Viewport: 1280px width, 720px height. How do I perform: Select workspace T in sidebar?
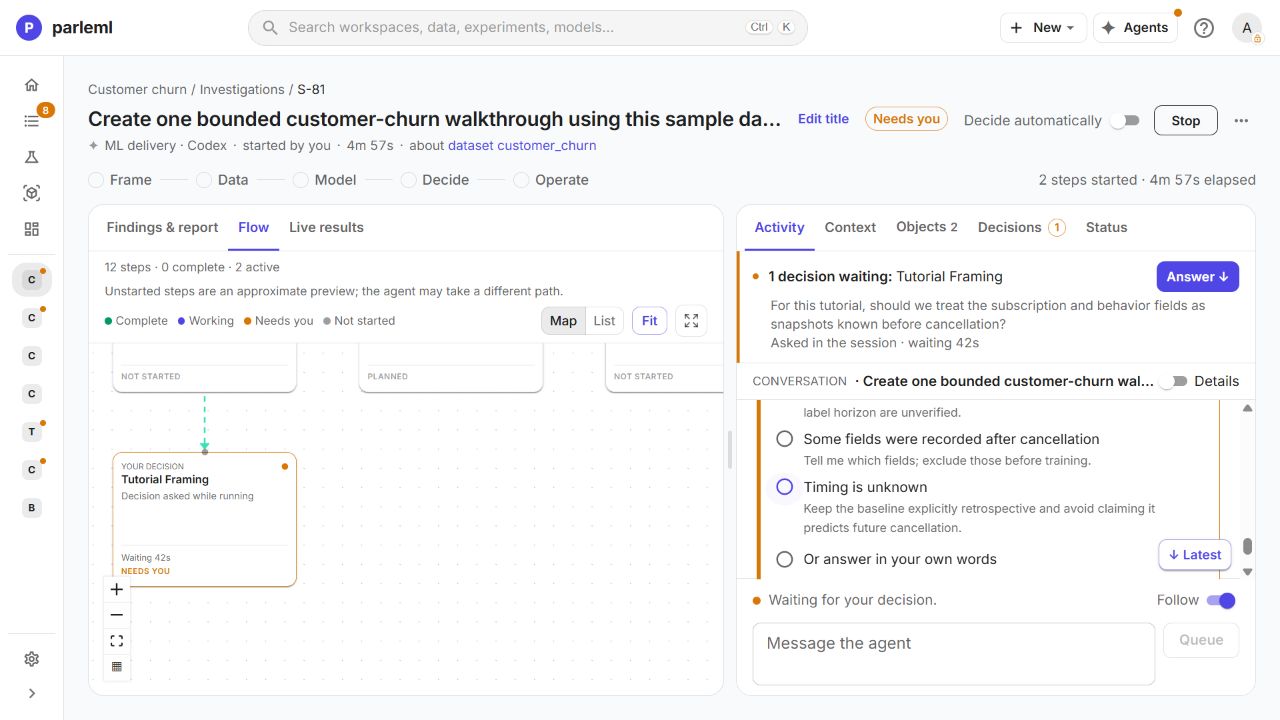32,431
